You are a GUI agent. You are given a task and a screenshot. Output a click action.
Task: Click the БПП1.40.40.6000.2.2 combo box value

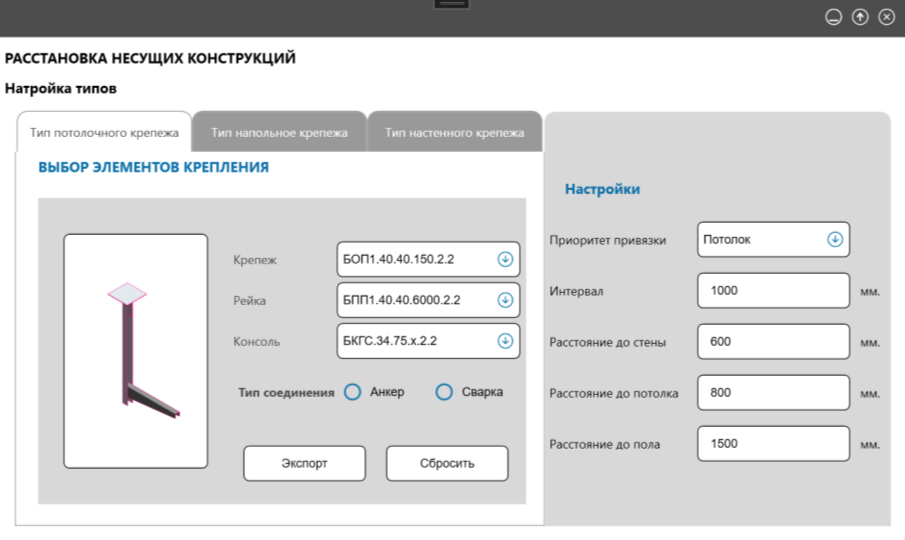pos(402,300)
